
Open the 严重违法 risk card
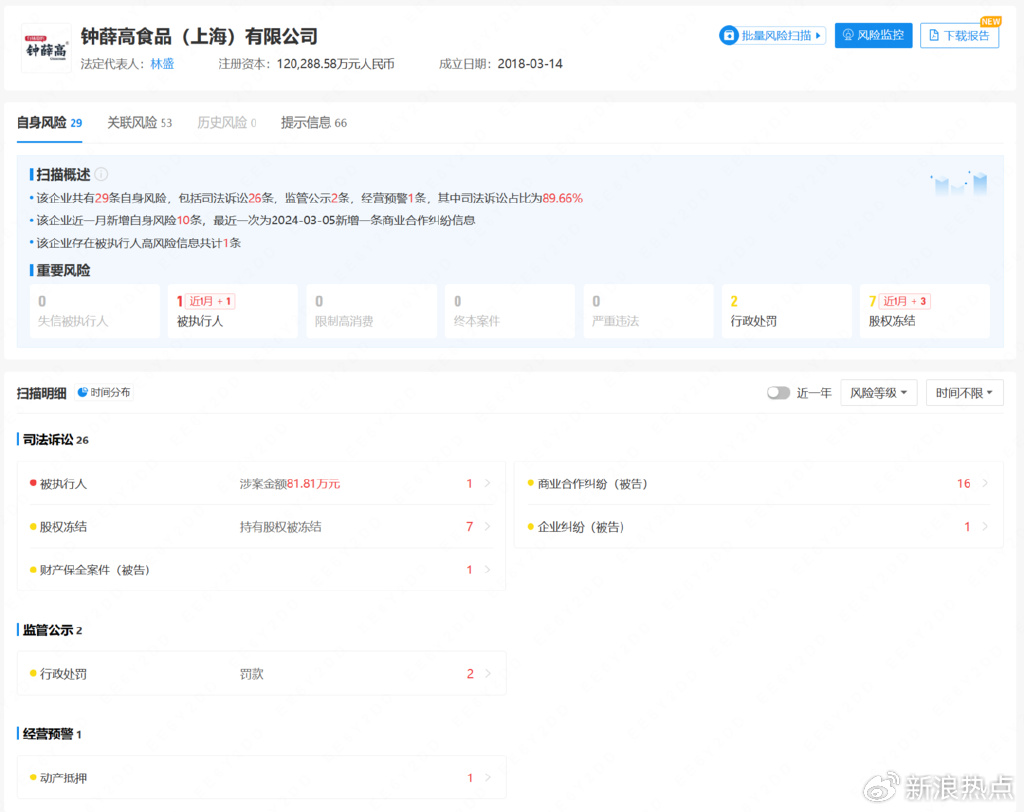pyautogui.click(x=648, y=311)
